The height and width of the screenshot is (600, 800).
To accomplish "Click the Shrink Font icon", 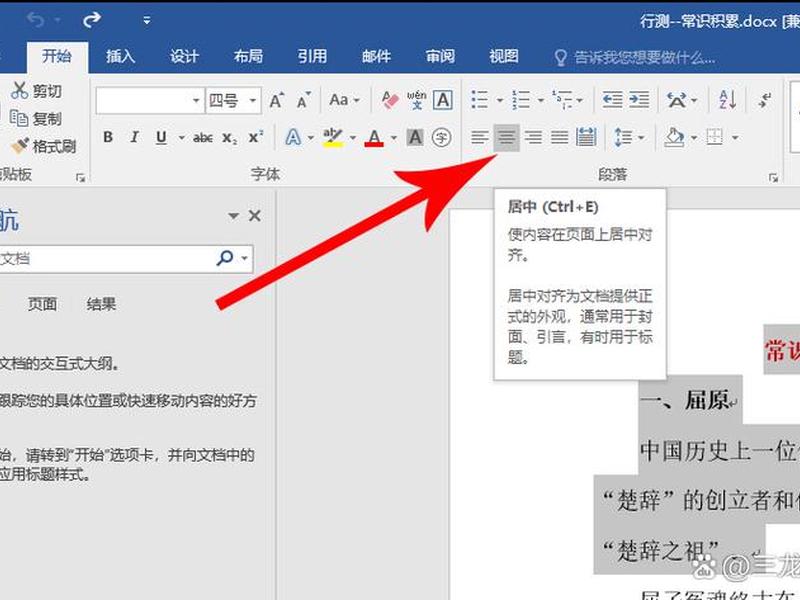I will [304, 100].
